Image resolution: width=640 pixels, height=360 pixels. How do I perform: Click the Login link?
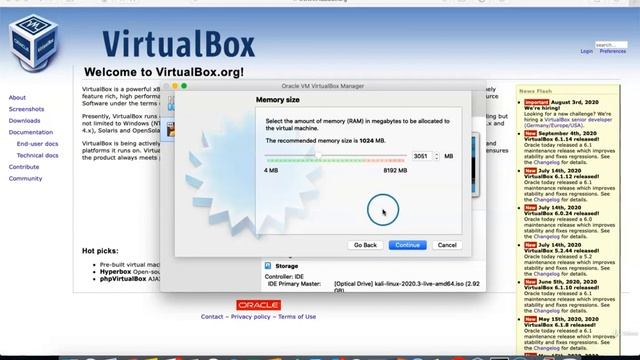click(587, 51)
